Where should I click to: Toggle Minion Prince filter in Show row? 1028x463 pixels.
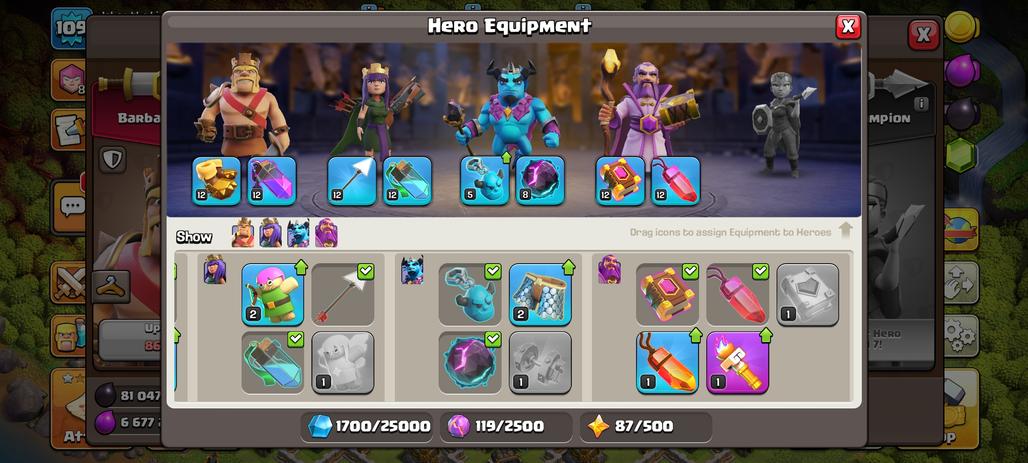(x=298, y=233)
